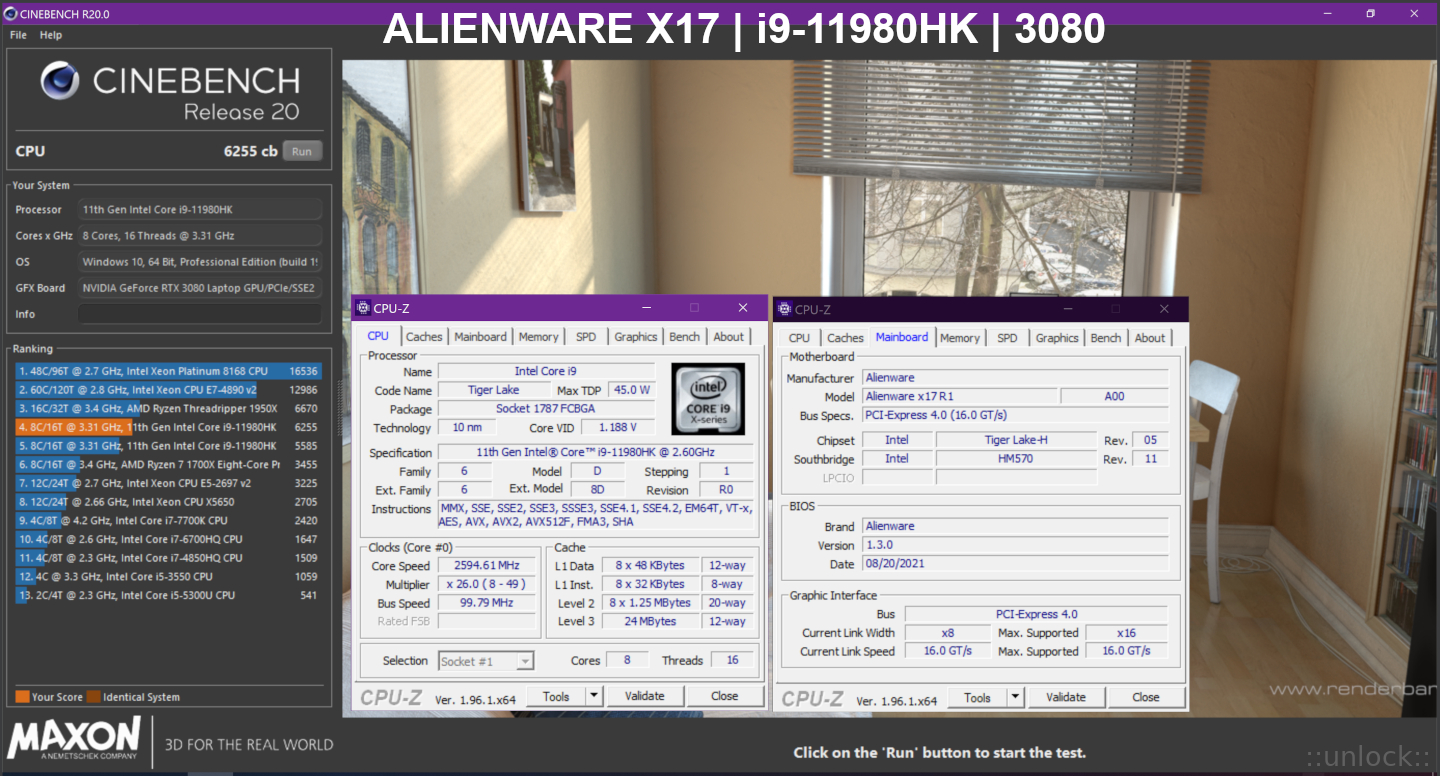The width and height of the screenshot is (1440, 776).
Task: Select the i9-11980HK 5585 ranking row
Action: click(x=168, y=446)
